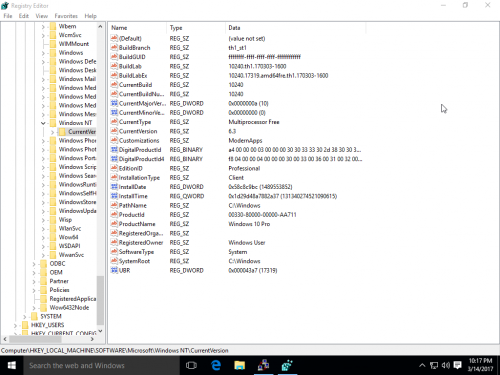Open the Favorites menu
This screenshot has height=375, width=500.
[x=66, y=16]
